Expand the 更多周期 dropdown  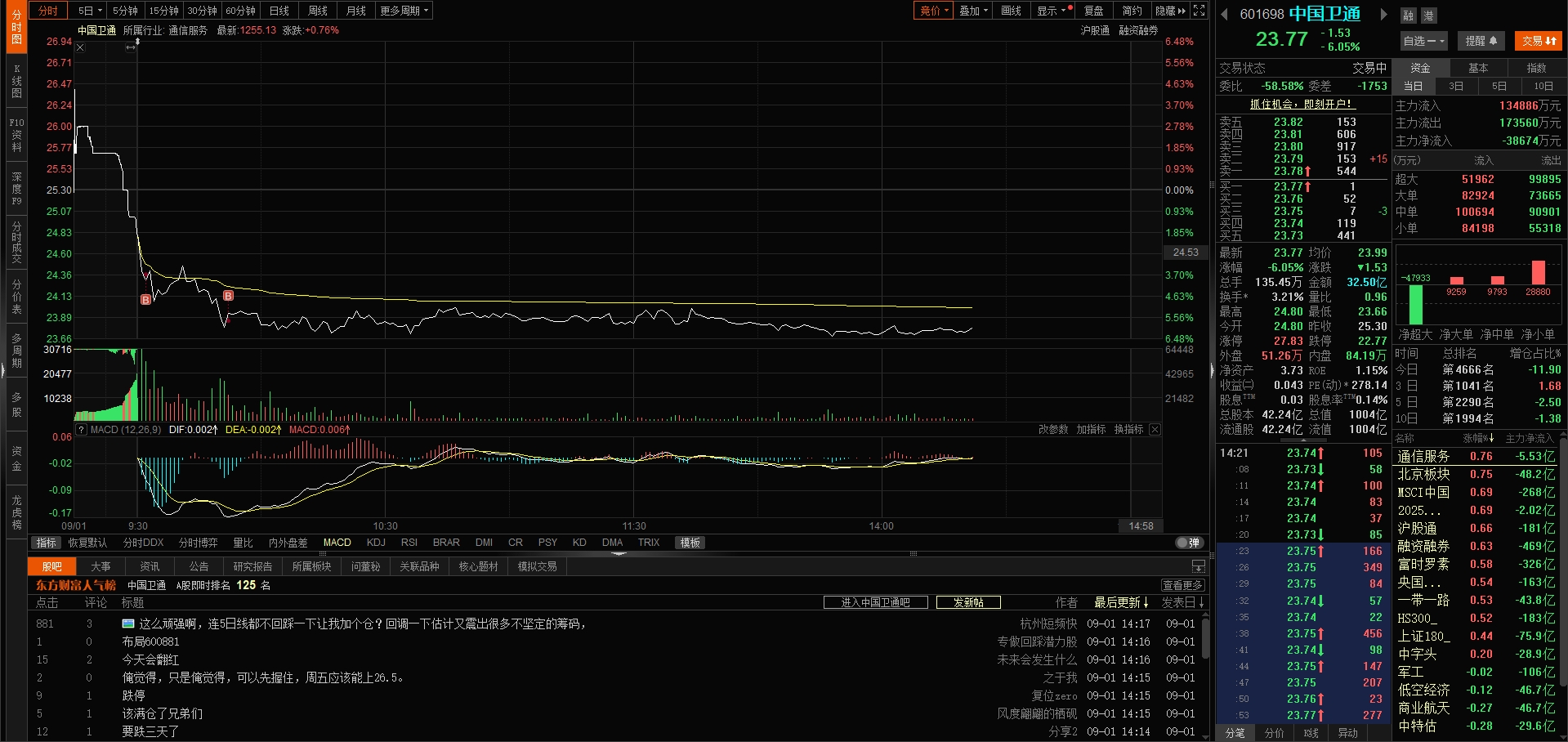click(404, 11)
